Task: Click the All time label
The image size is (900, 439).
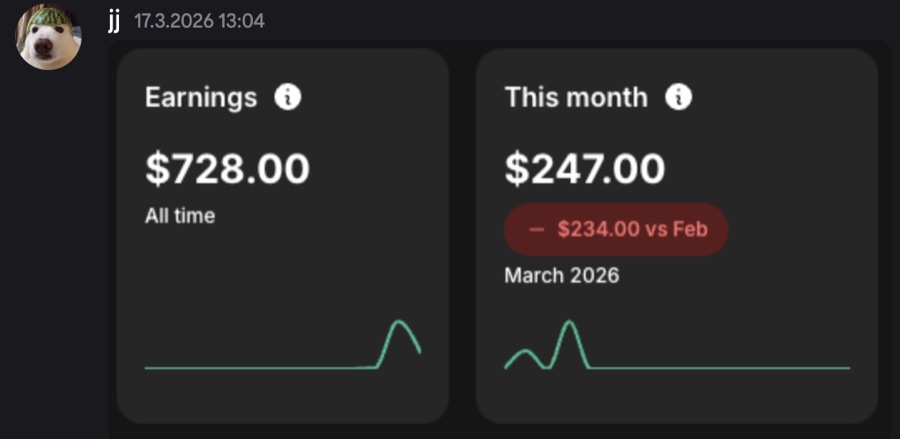Action: click(180, 216)
